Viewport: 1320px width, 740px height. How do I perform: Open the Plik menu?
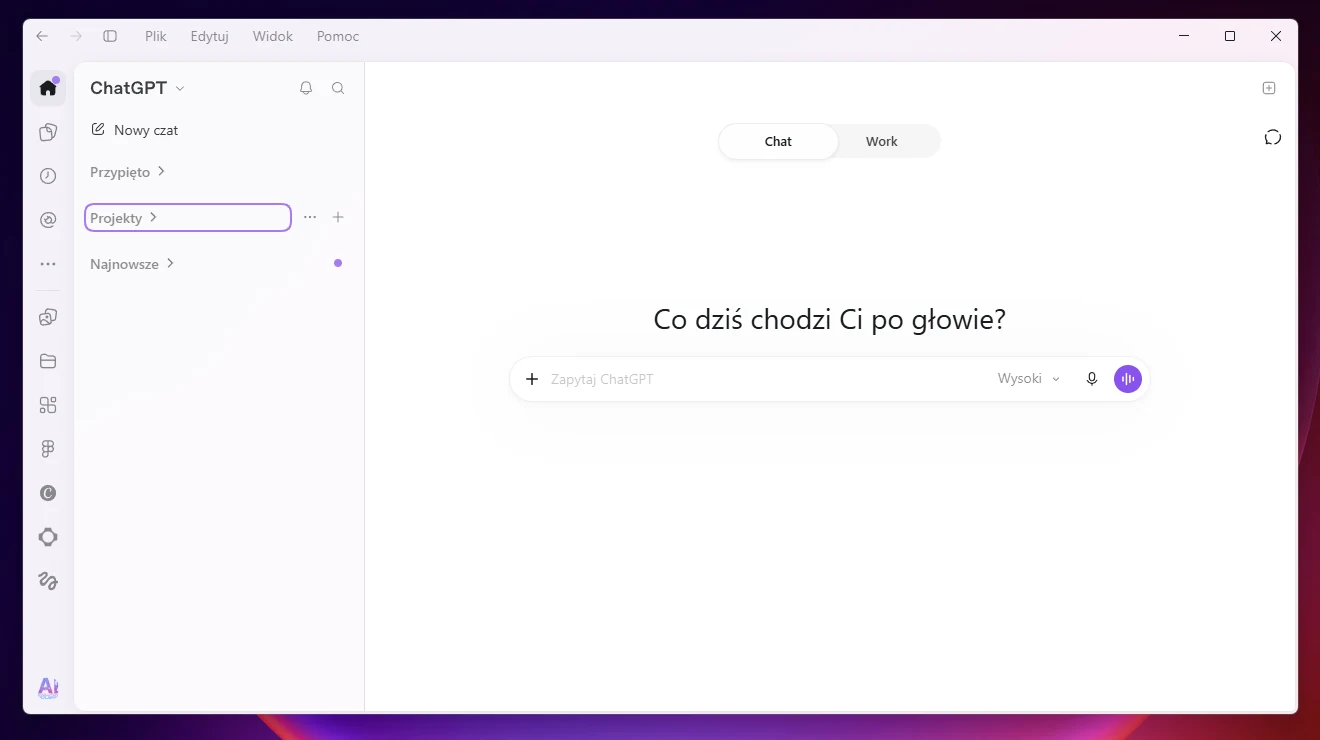(x=155, y=36)
